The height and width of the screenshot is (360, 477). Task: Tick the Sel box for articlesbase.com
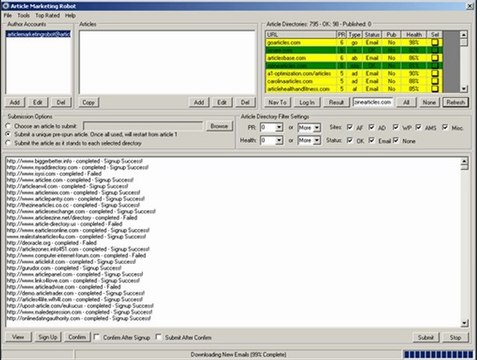point(435,58)
